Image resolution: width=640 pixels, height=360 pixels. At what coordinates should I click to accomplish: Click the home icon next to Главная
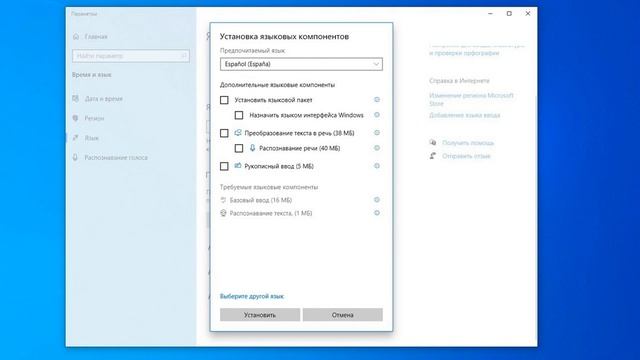pos(76,37)
